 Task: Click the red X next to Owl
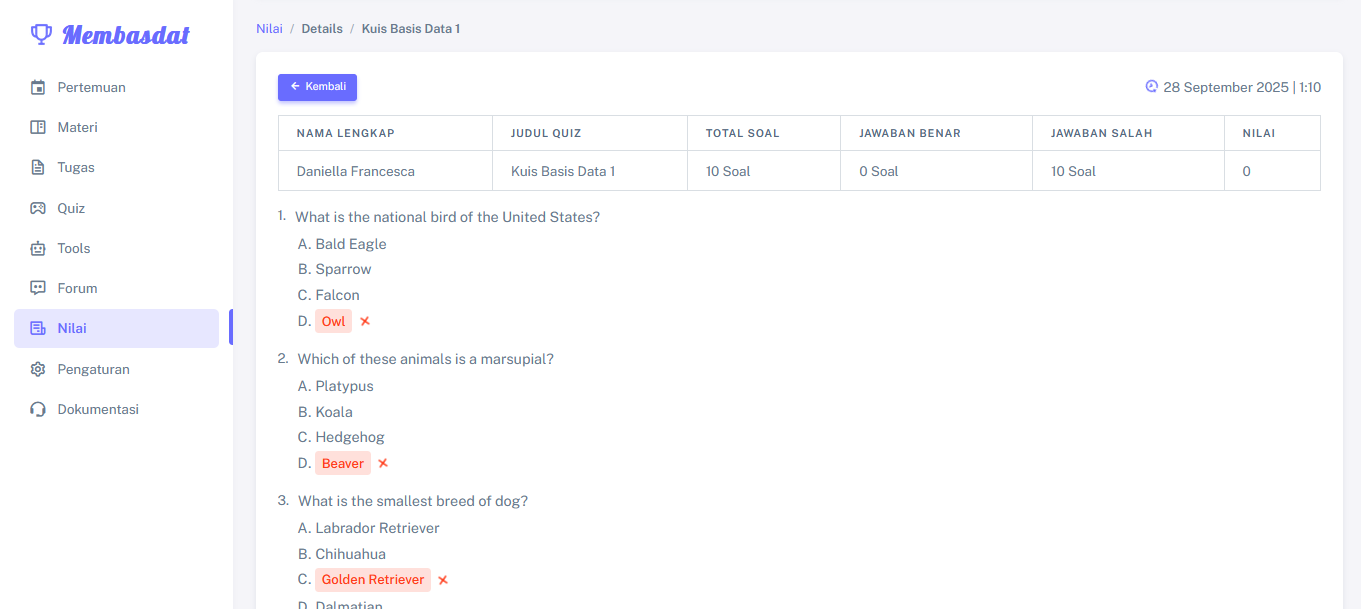[x=365, y=321]
